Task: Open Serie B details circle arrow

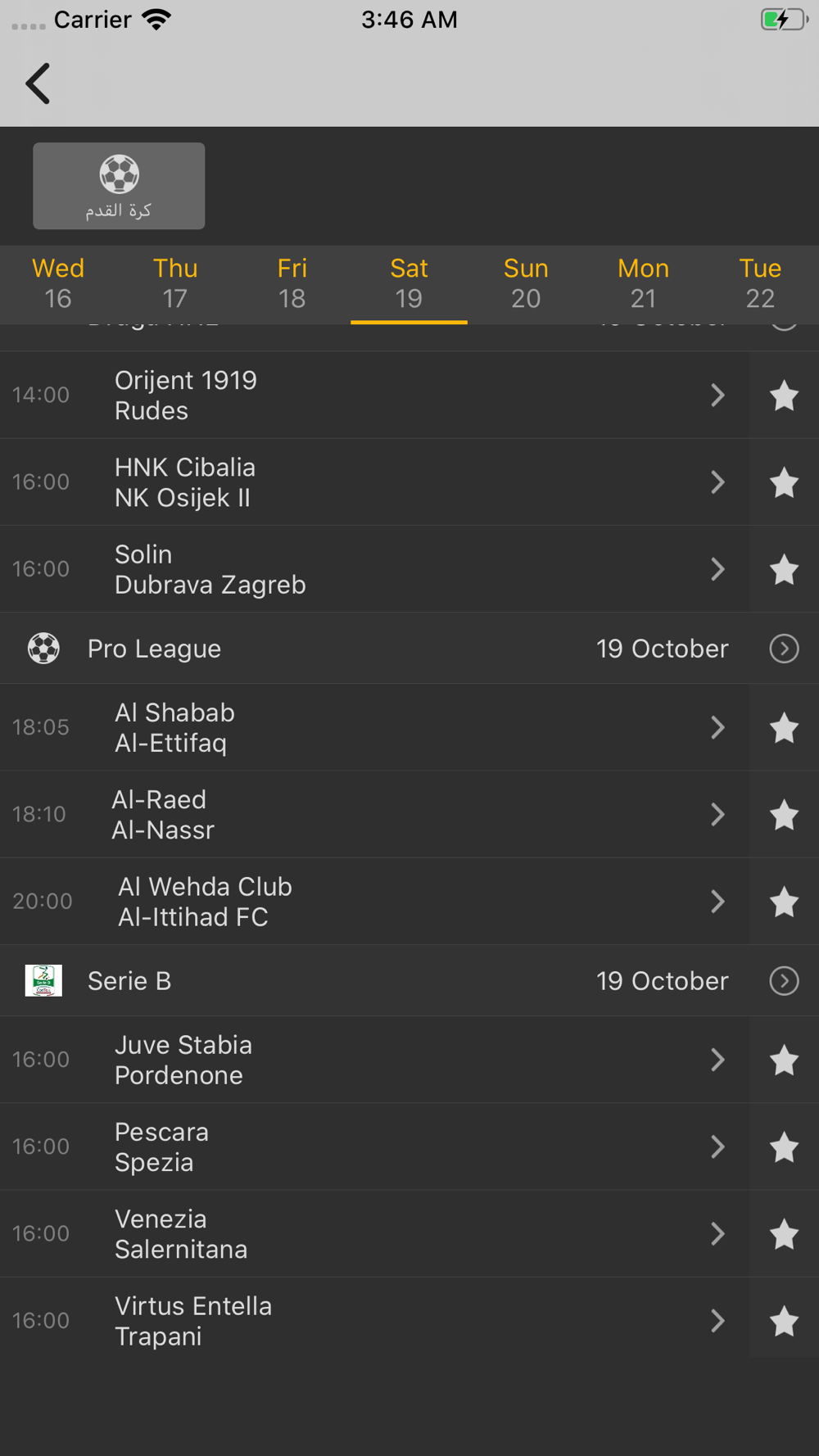Action: tap(784, 980)
